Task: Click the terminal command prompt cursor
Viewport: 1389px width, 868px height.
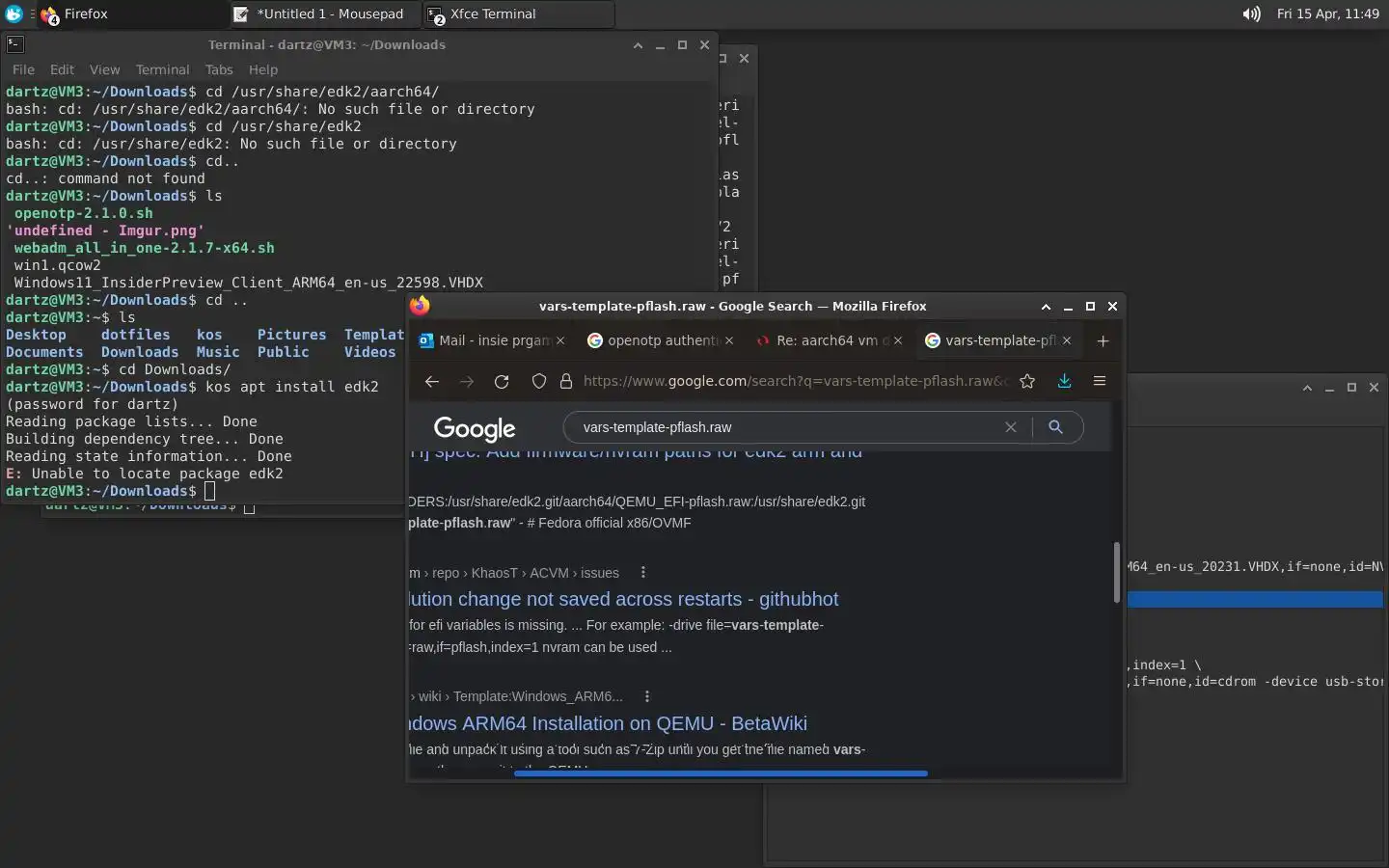Action: (x=210, y=491)
